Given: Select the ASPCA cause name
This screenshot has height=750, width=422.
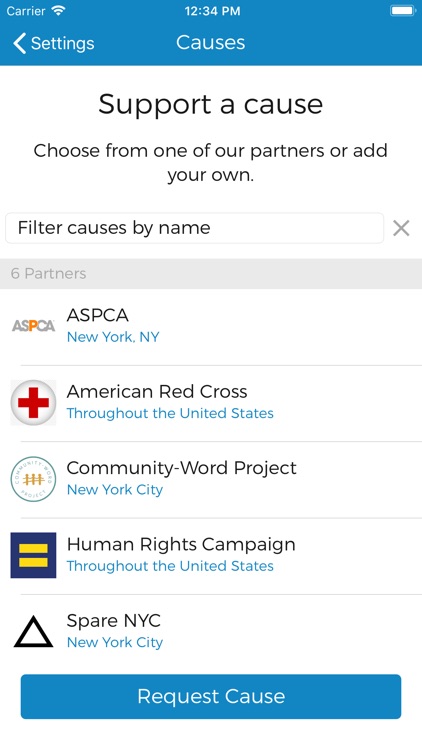Looking at the screenshot, I should (98, 315).
